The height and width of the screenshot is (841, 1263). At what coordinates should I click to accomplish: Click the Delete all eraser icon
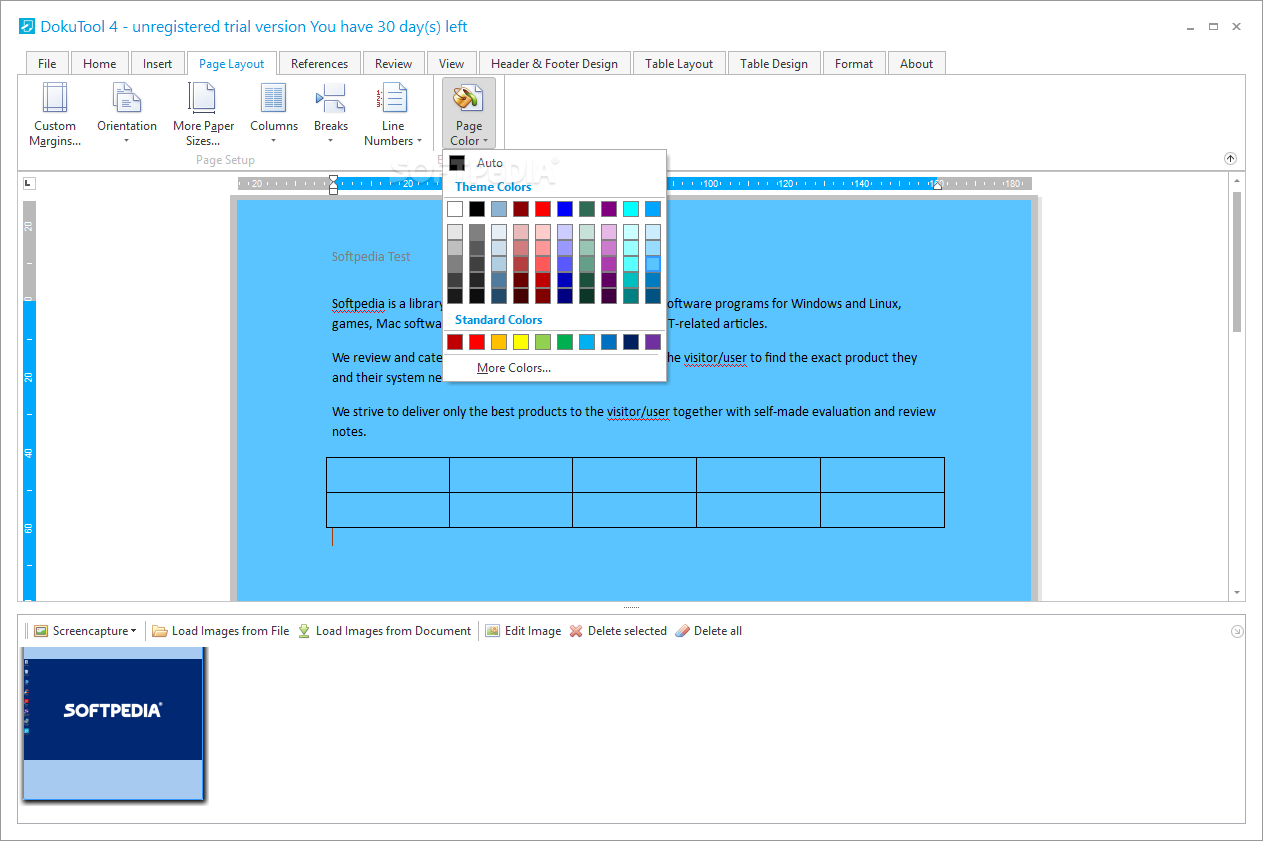click(x=682, y=631)
